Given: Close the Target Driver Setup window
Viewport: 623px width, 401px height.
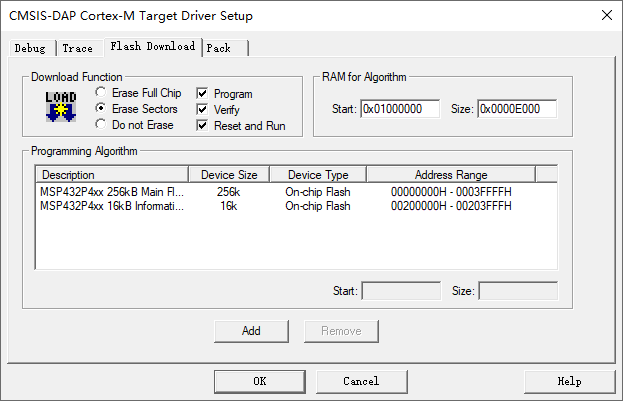Looking at the screenshot, I should pyautogui.click(x=607, y=15).
